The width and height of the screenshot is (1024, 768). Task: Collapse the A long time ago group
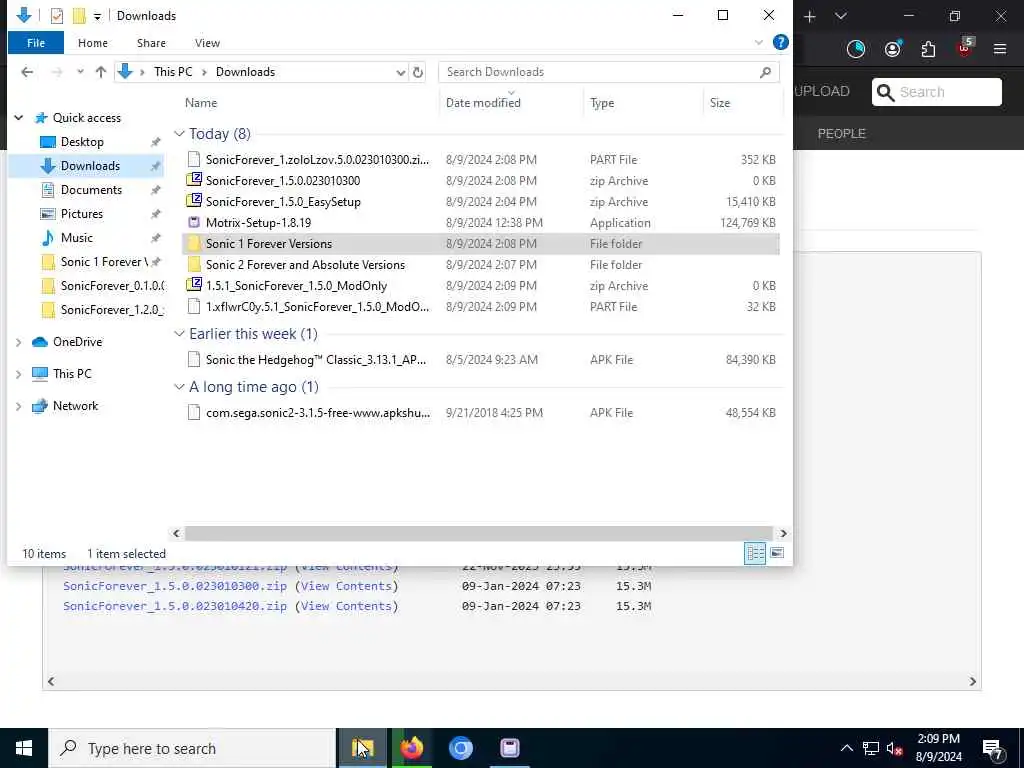tap(180, 387)
